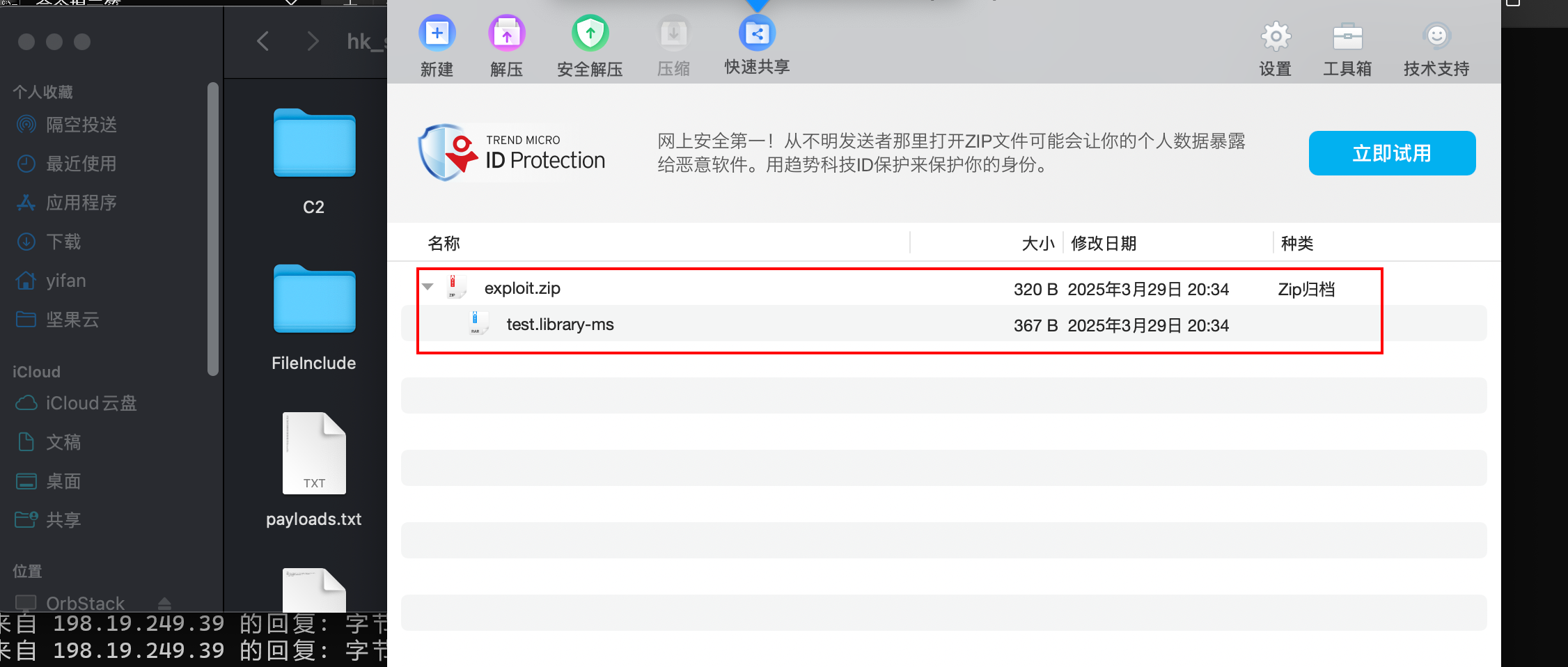Open 下载 in Finder sidebar
The width and height of the screenshot is (1568, 667).
point(63,242)
